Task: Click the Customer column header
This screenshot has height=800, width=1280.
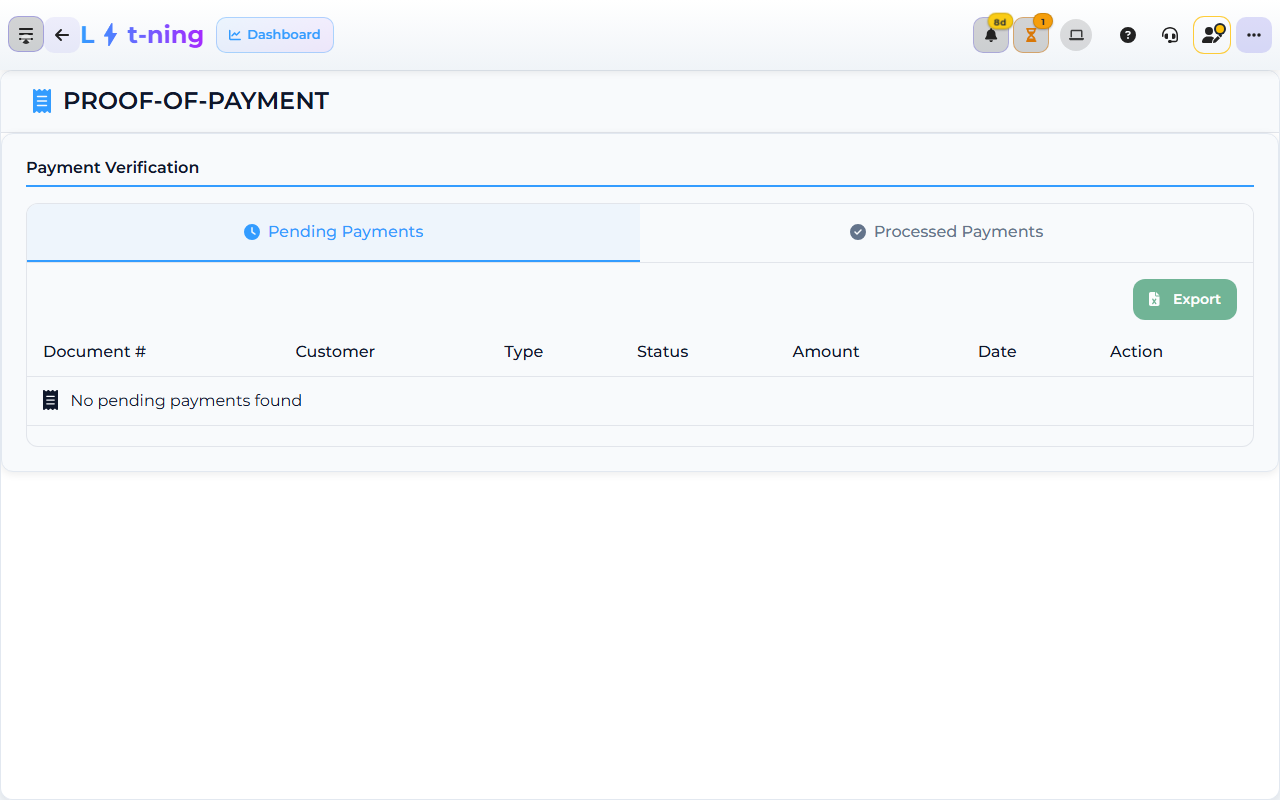Action: pyautogui.click(x=335, y=352)
